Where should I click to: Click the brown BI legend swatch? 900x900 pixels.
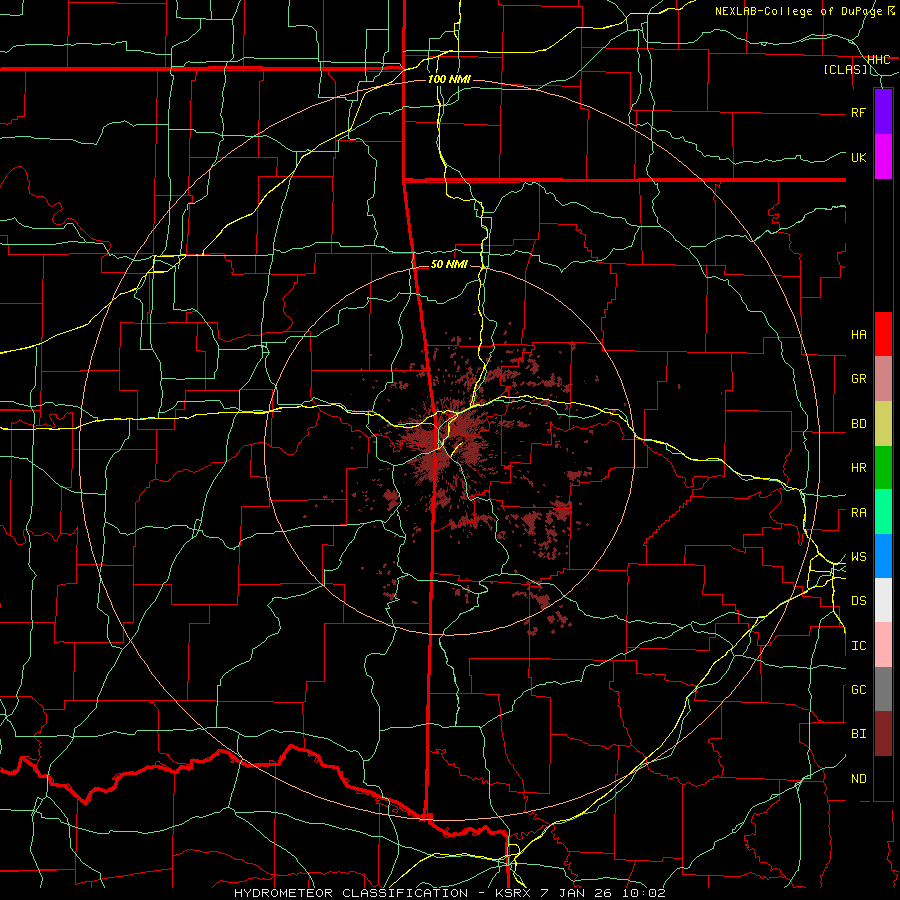(883, 734)
